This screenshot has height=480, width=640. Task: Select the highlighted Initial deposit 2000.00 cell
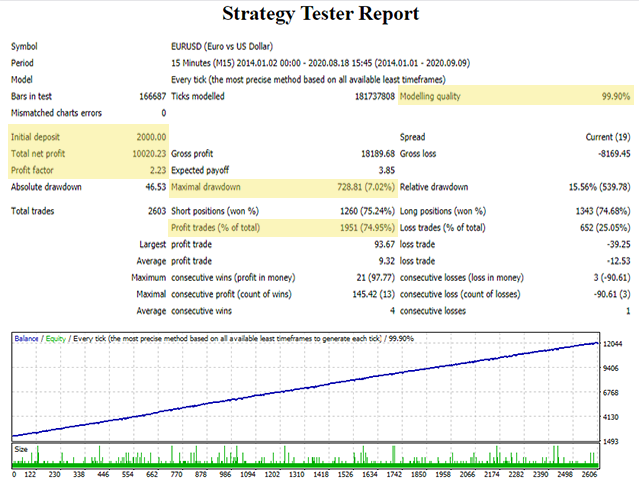pos(148,136)
